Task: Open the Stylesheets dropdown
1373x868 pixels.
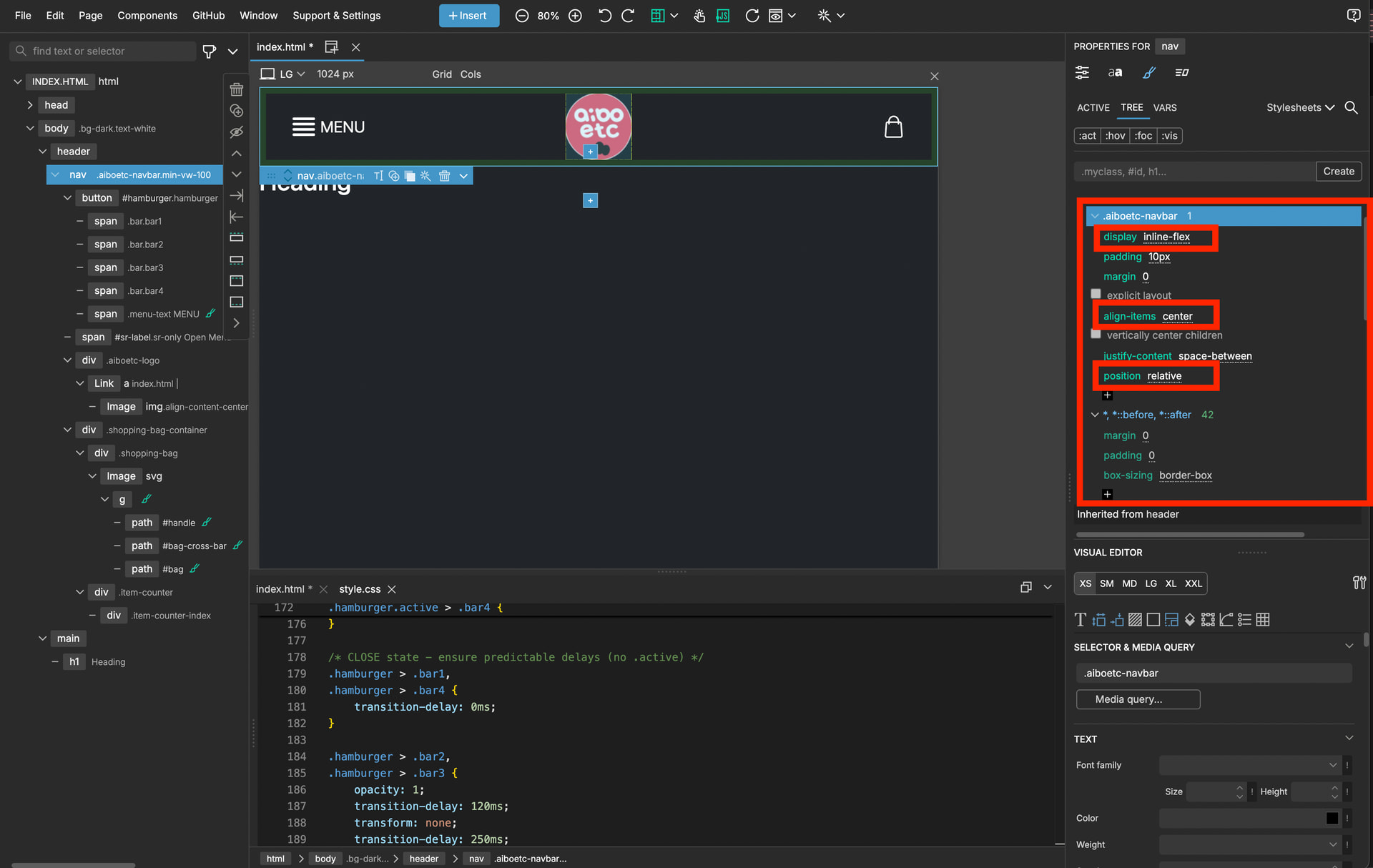Action: click(x=1300, y=107)
